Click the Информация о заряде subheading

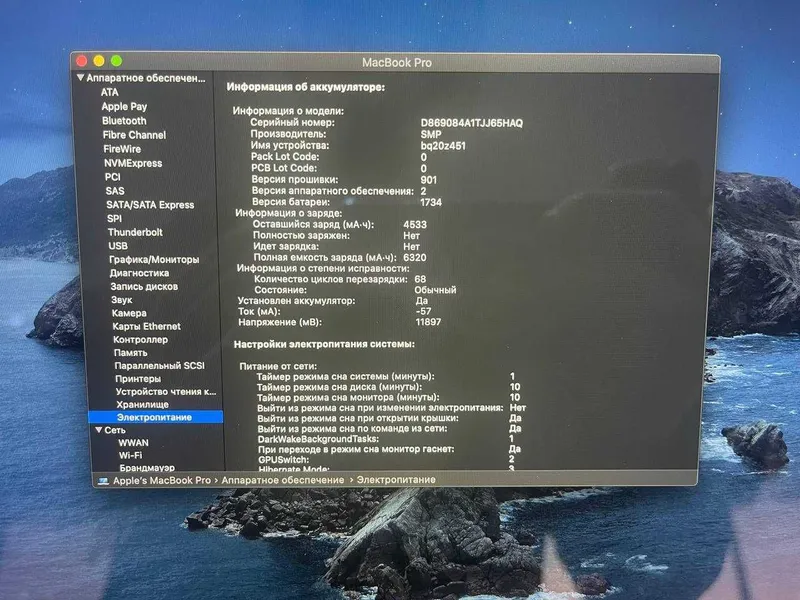tap(289, 213)
